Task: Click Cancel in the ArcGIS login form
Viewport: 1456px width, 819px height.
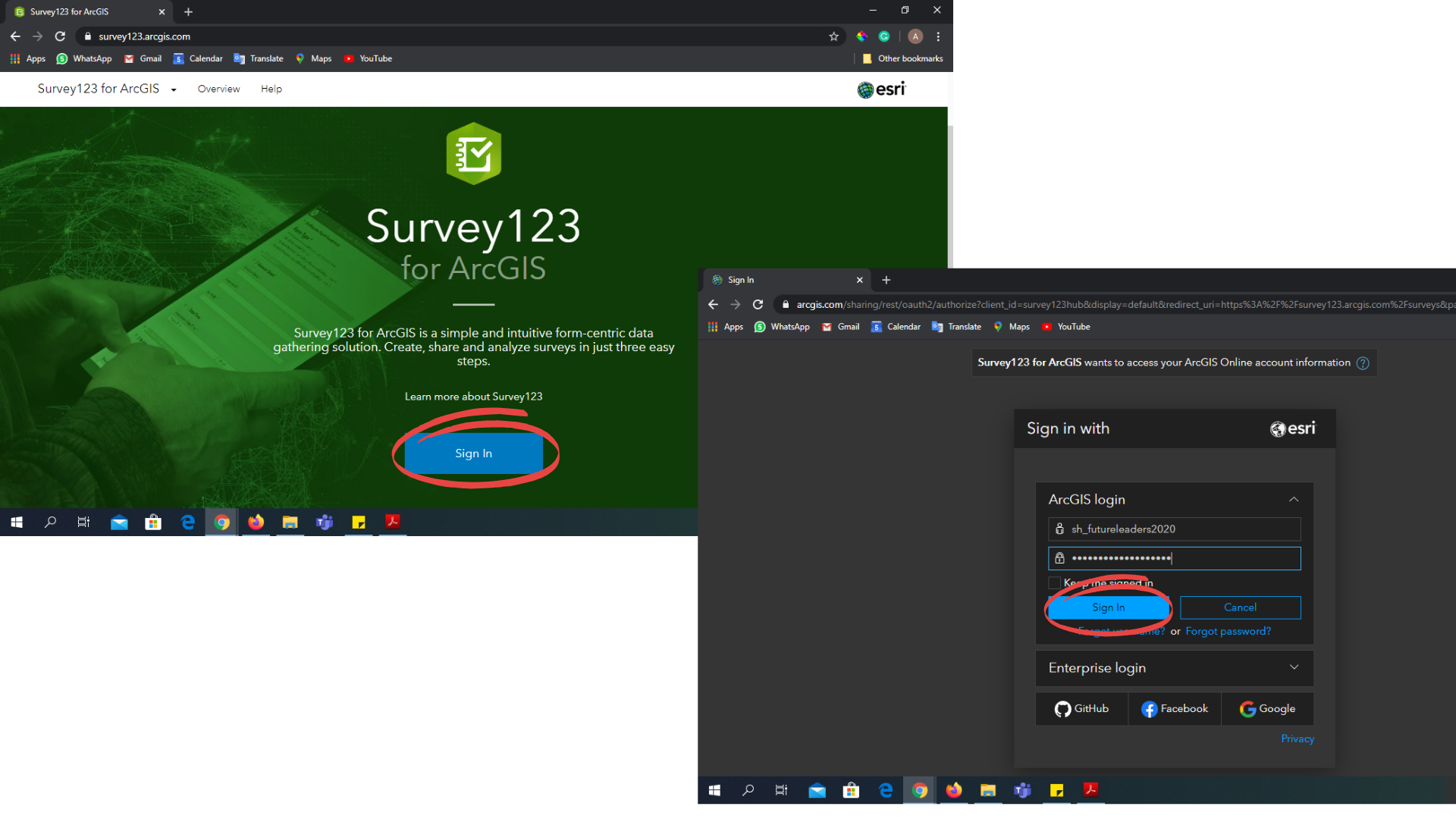Action: pos(1240,607)
